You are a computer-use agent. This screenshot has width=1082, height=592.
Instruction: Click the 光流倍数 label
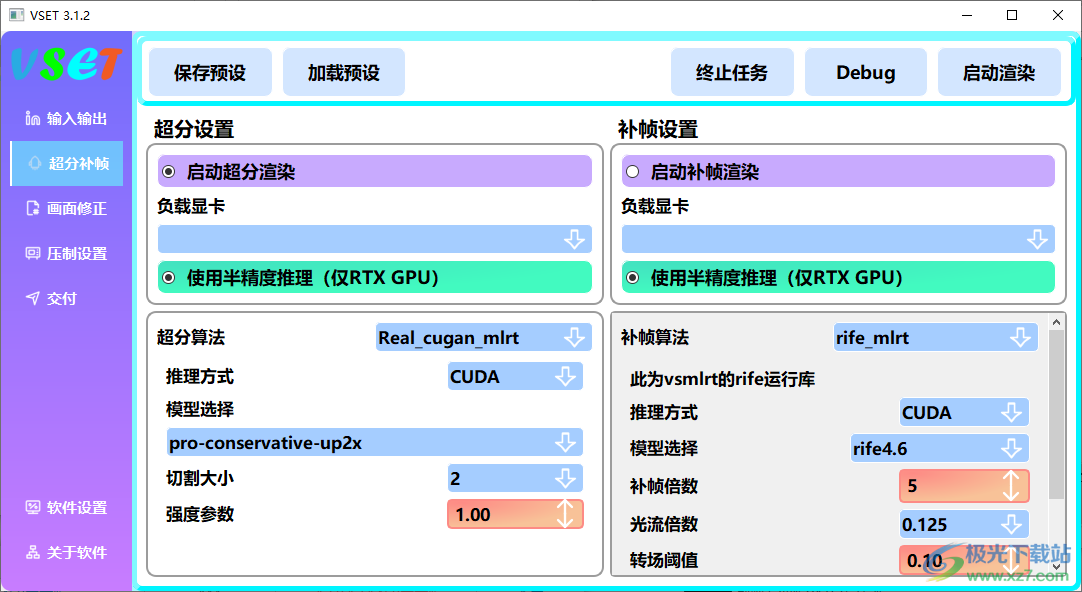click(664, 524)
